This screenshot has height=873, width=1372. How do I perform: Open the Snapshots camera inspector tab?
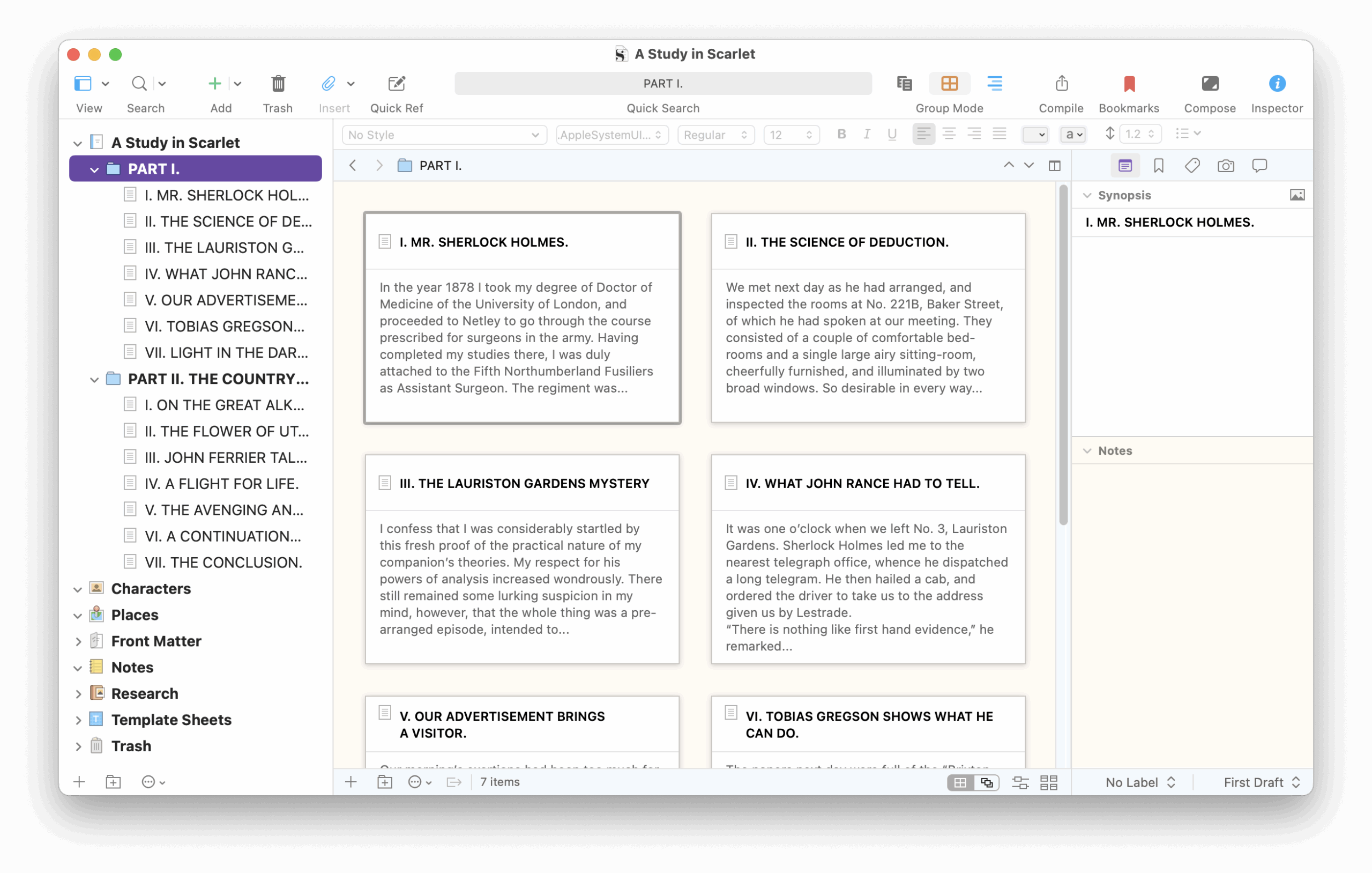click(1226, 166)
